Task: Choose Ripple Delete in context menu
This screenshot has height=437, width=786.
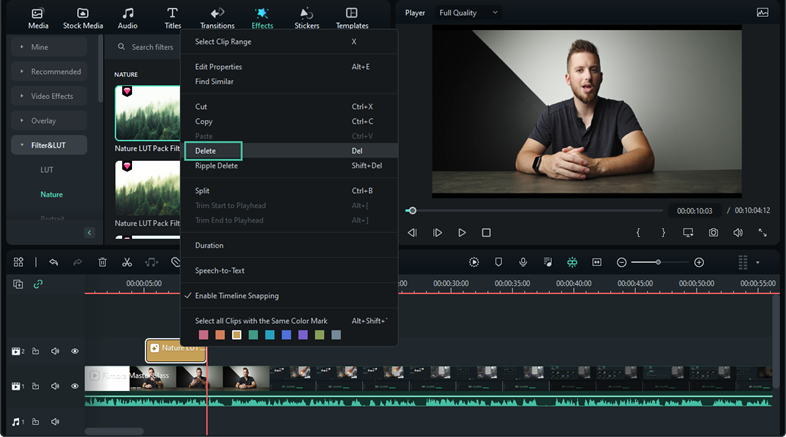Action: click(x=289, y=165)
